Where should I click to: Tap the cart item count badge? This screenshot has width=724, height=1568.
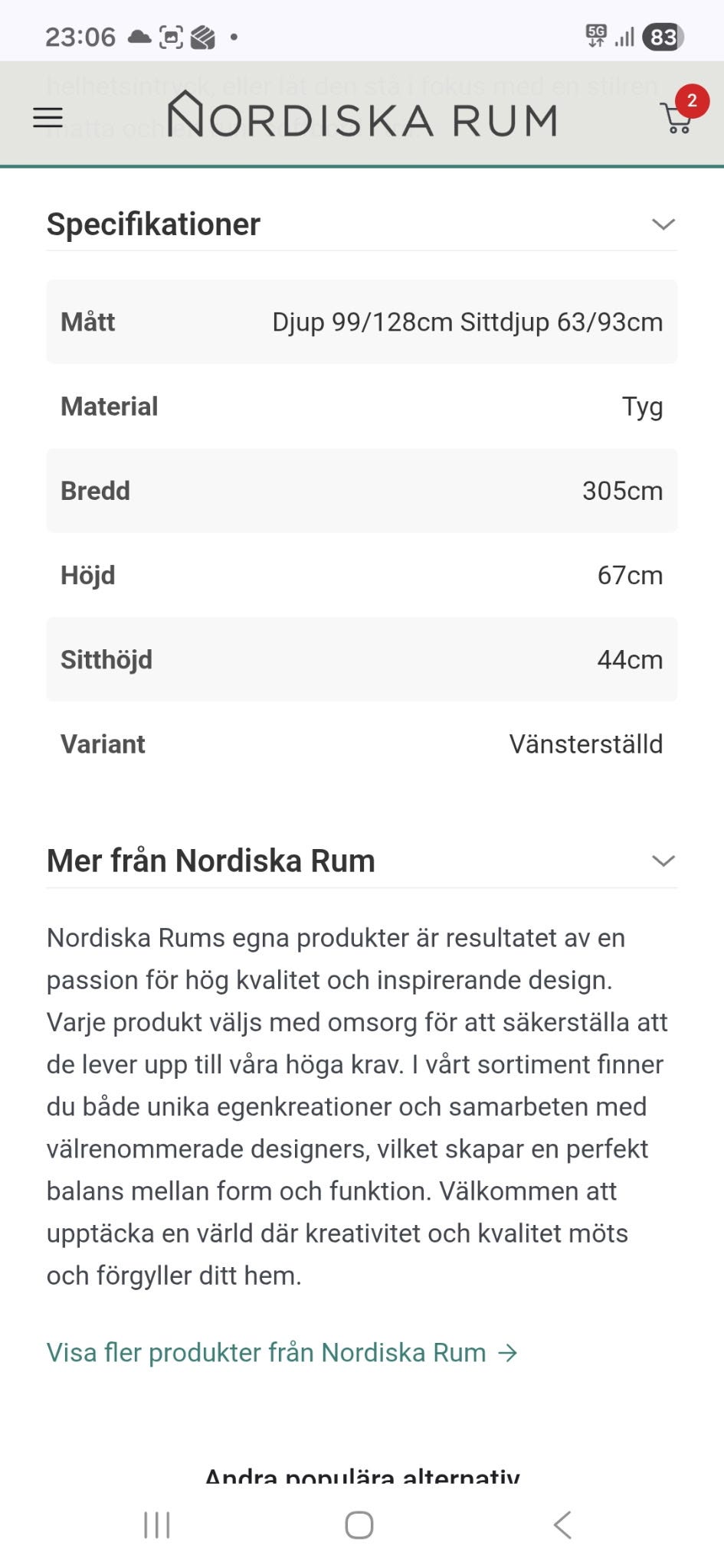pyautogui.click(x=692, y=100)
